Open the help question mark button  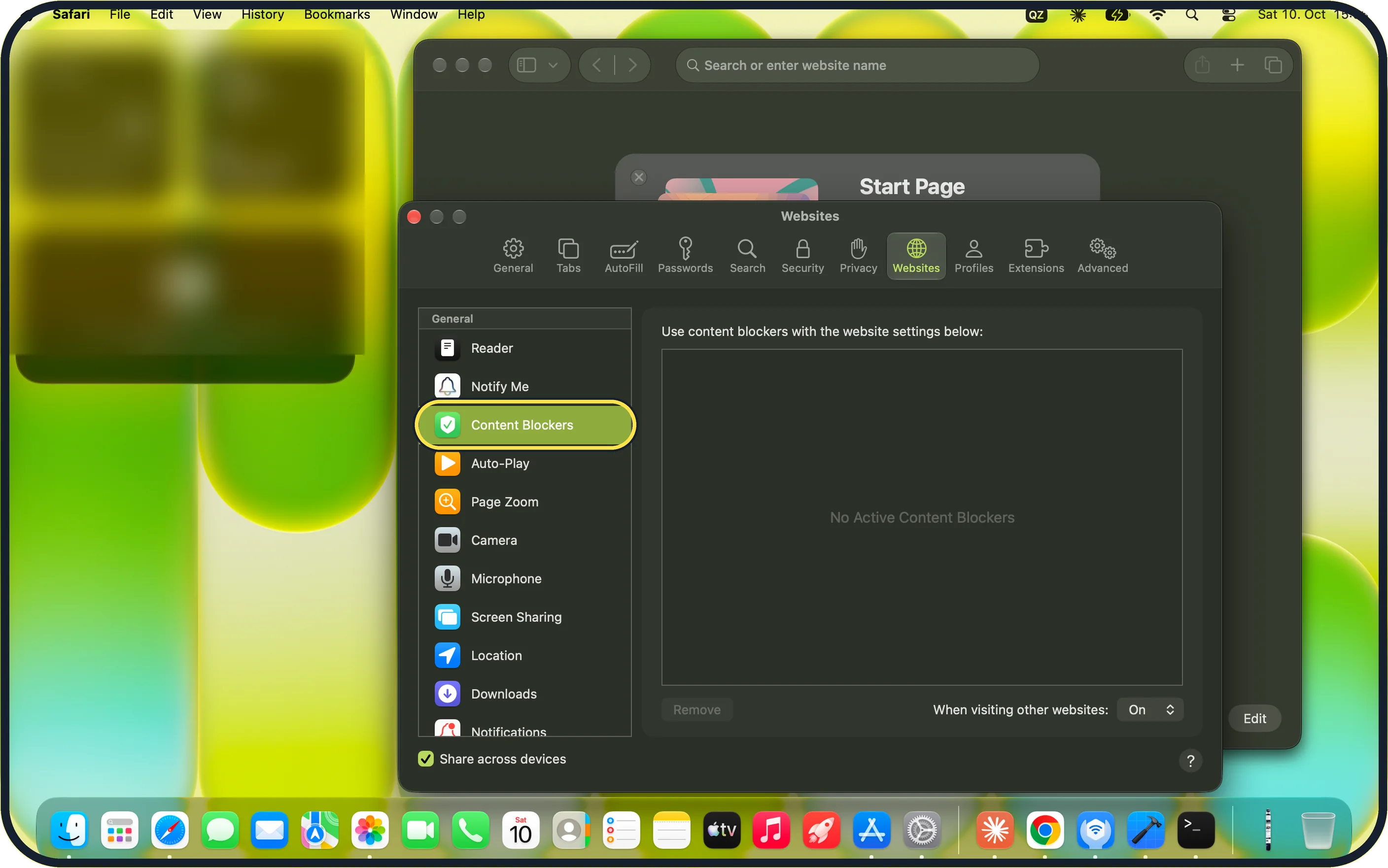click(1190, 761)
